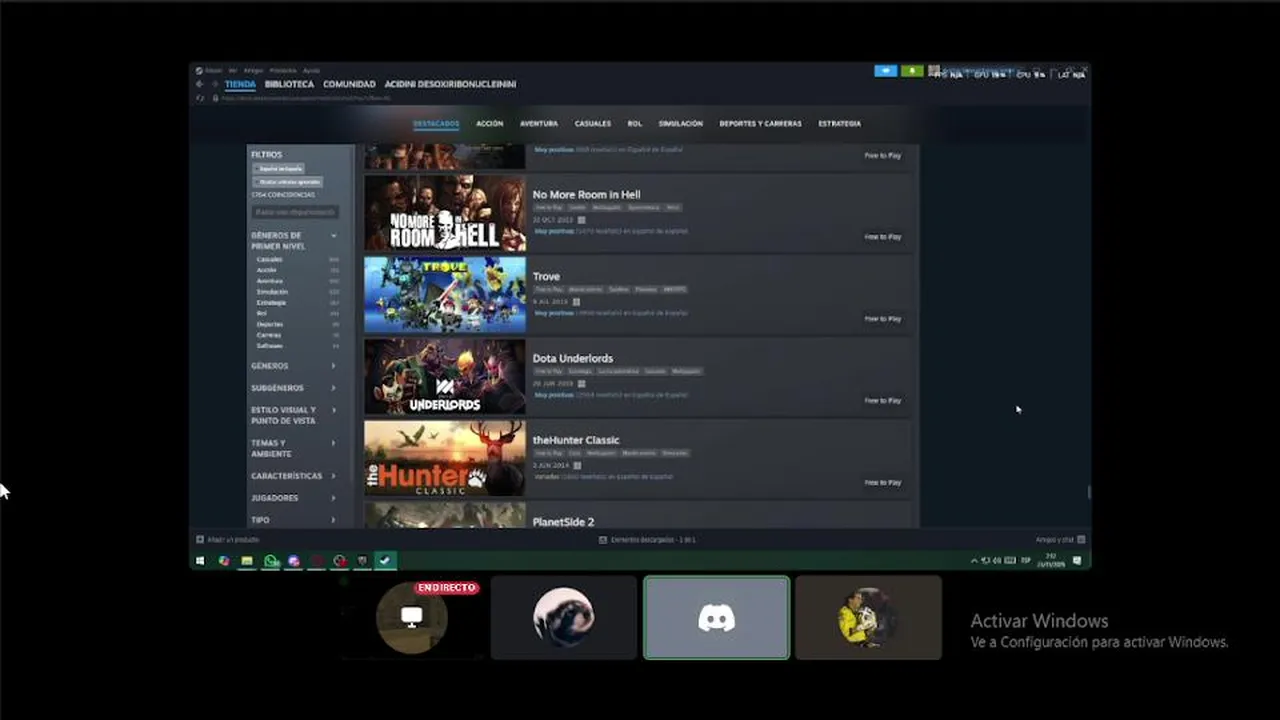
Task: Open the user avatar in Steam header
Action: 934,71
